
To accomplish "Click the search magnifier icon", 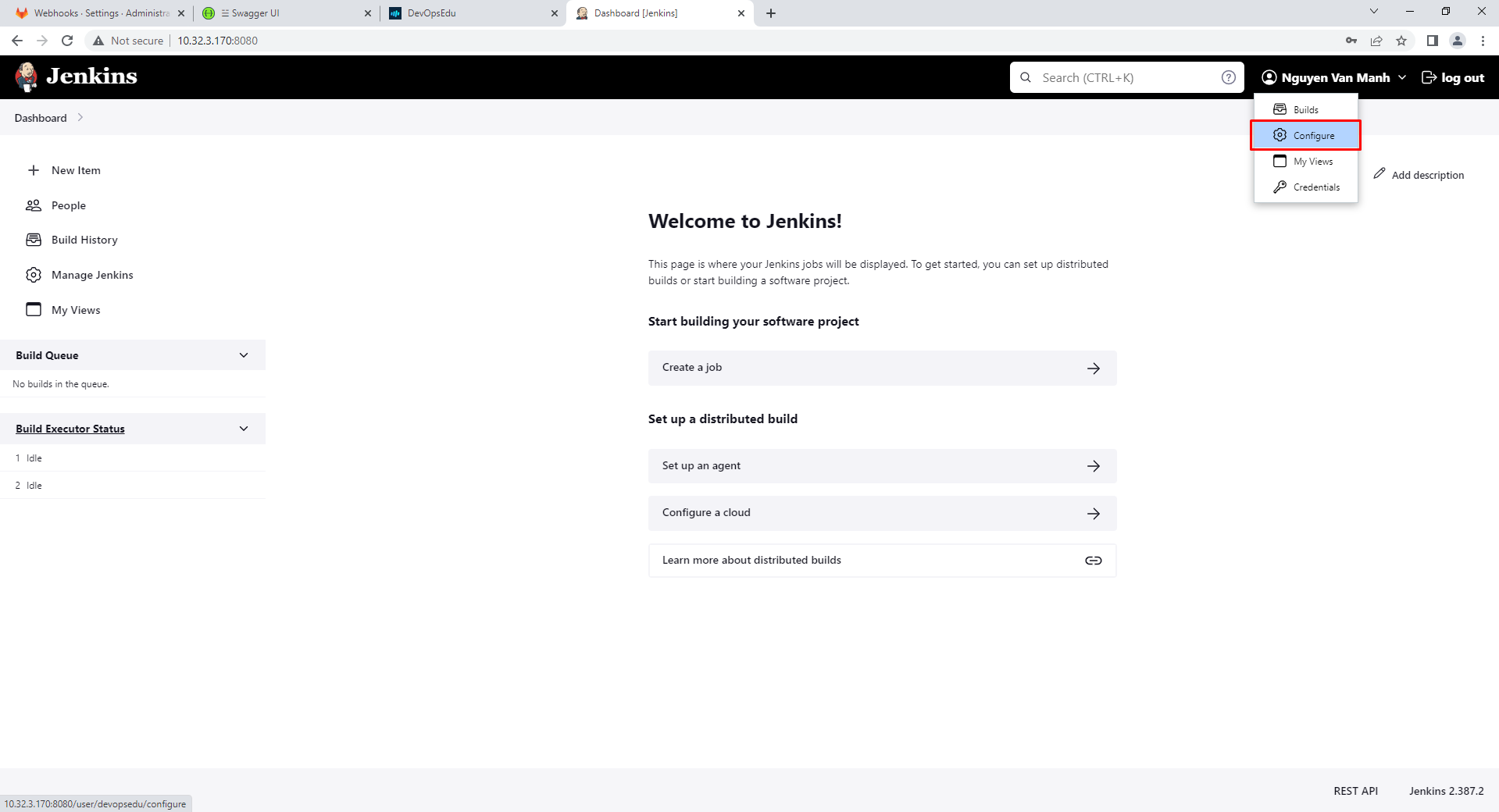I will [1026, 77].
